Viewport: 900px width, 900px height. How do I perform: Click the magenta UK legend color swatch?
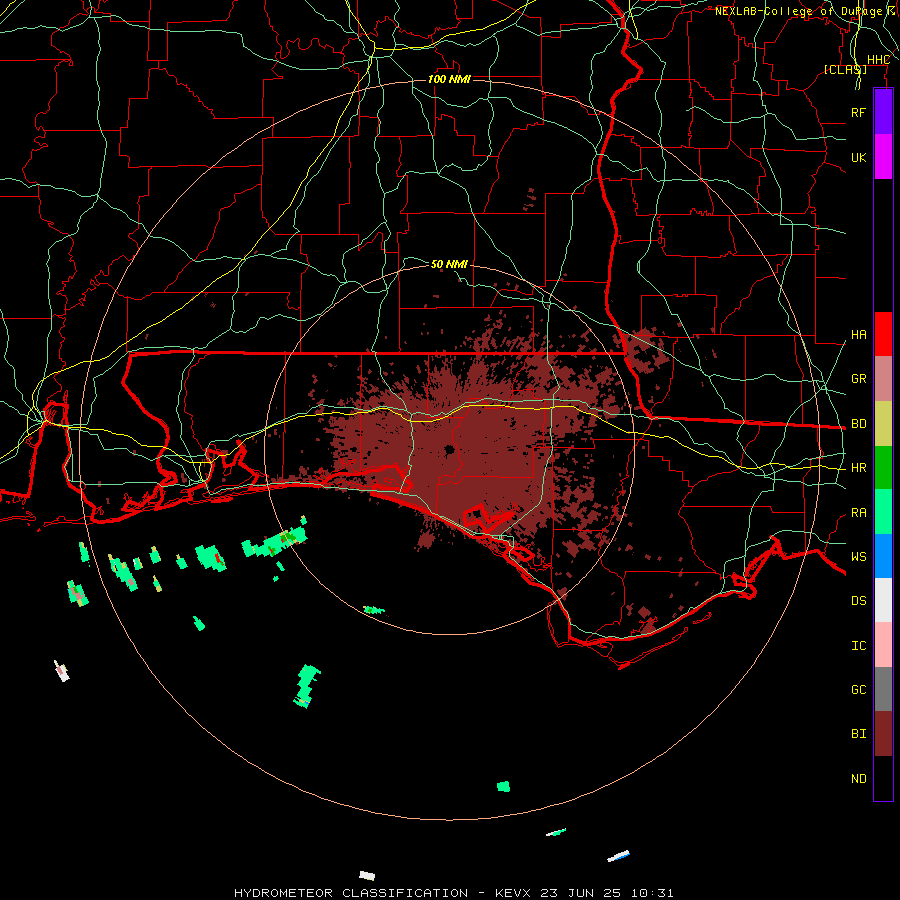[883, 157]
